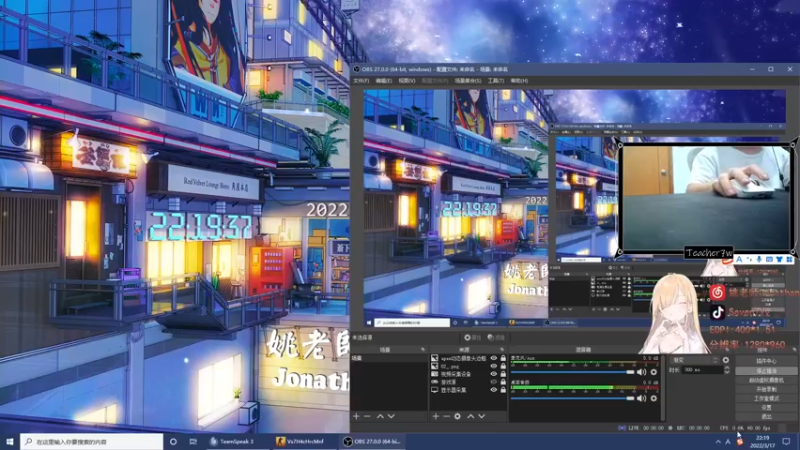Click the 开始录制 button
Image resolution: width=800 pixels, height=450 pixels.
(x=766, y=389)
